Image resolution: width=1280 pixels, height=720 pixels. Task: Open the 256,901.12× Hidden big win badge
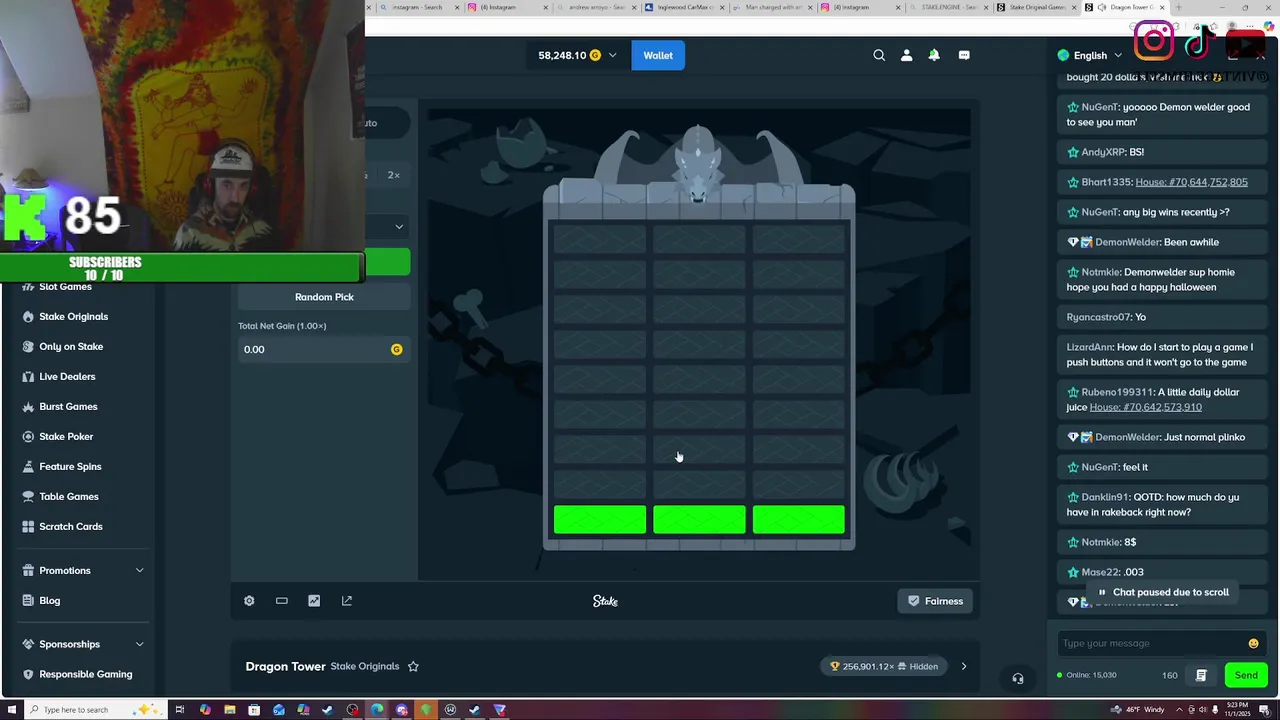click(x=884, y=666)
